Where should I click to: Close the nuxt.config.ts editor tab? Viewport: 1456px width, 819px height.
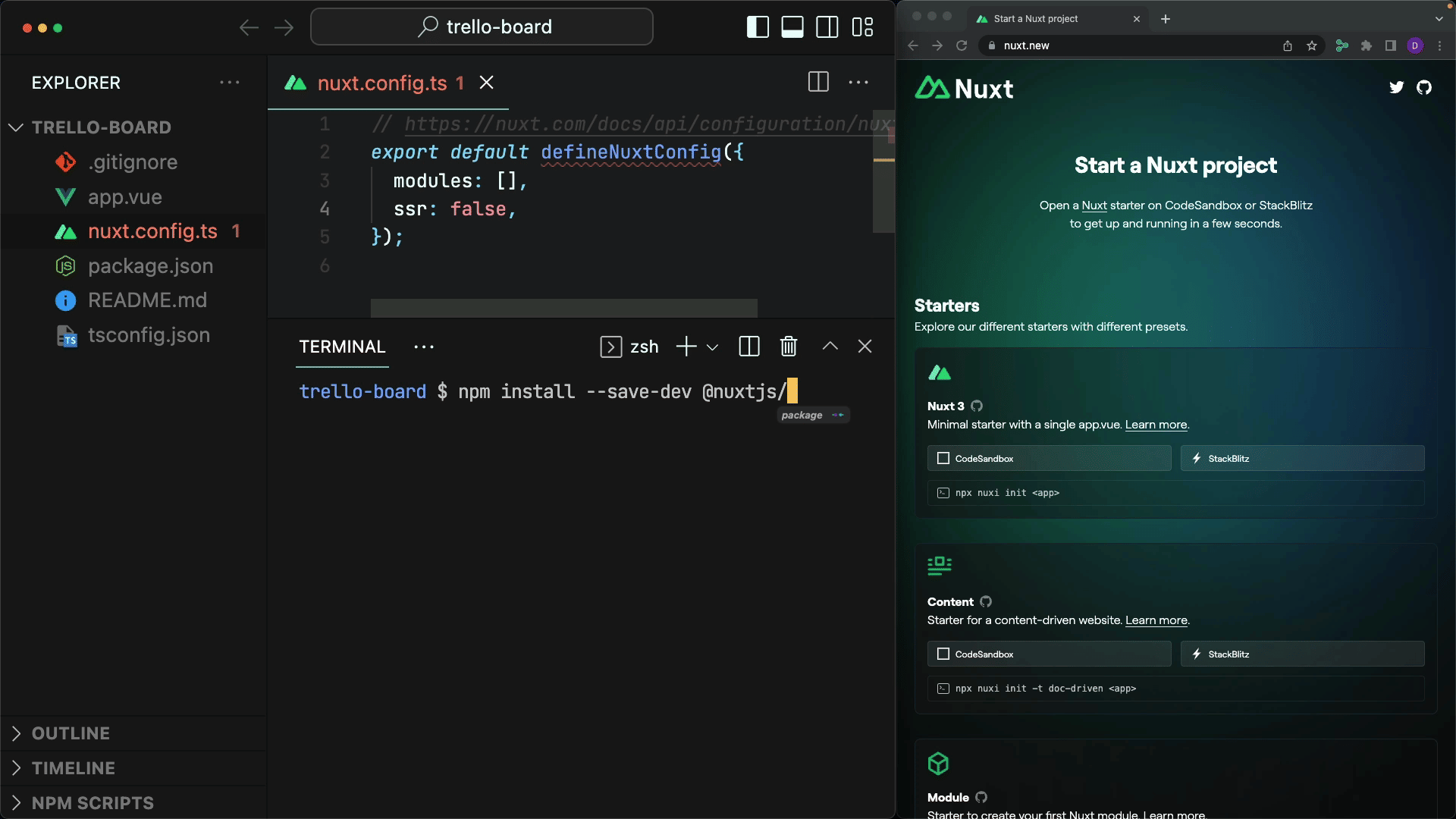click(x=487, y=83)
